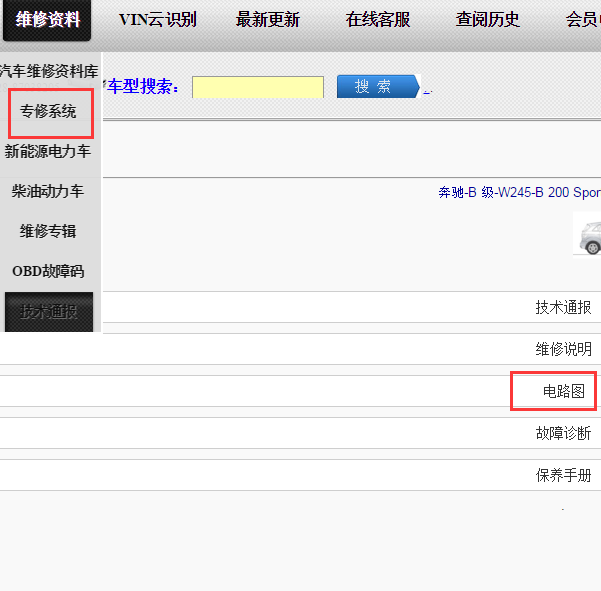This screenshot has height=591, width=601.
Task: Open 维修专辑 section
Action: tap(48, 231)
